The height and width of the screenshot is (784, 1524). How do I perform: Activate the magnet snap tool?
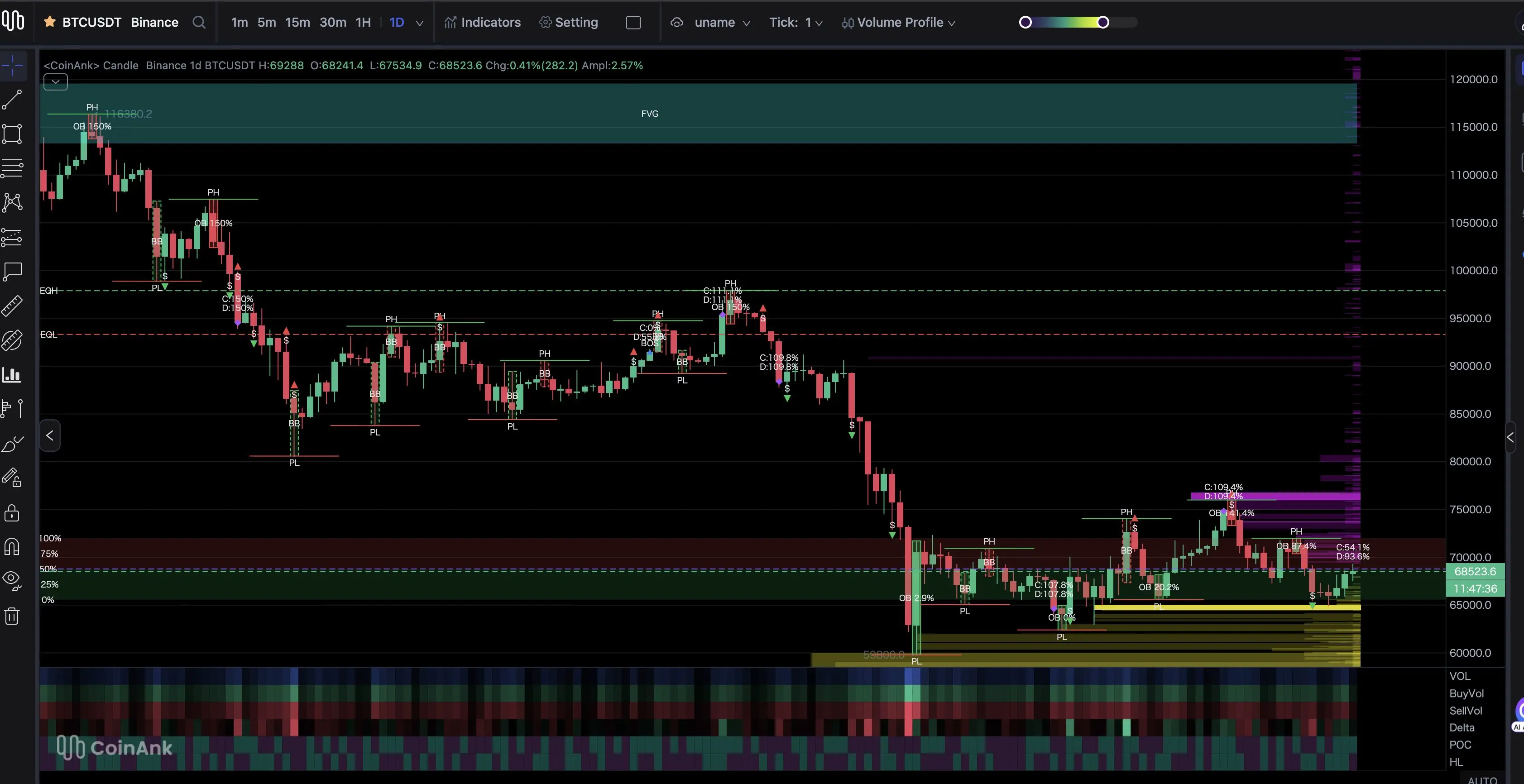point(12,546)
